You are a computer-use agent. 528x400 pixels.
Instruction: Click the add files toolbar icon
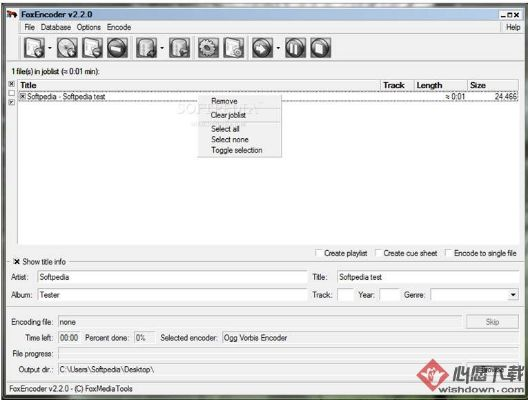pos(34,48)
